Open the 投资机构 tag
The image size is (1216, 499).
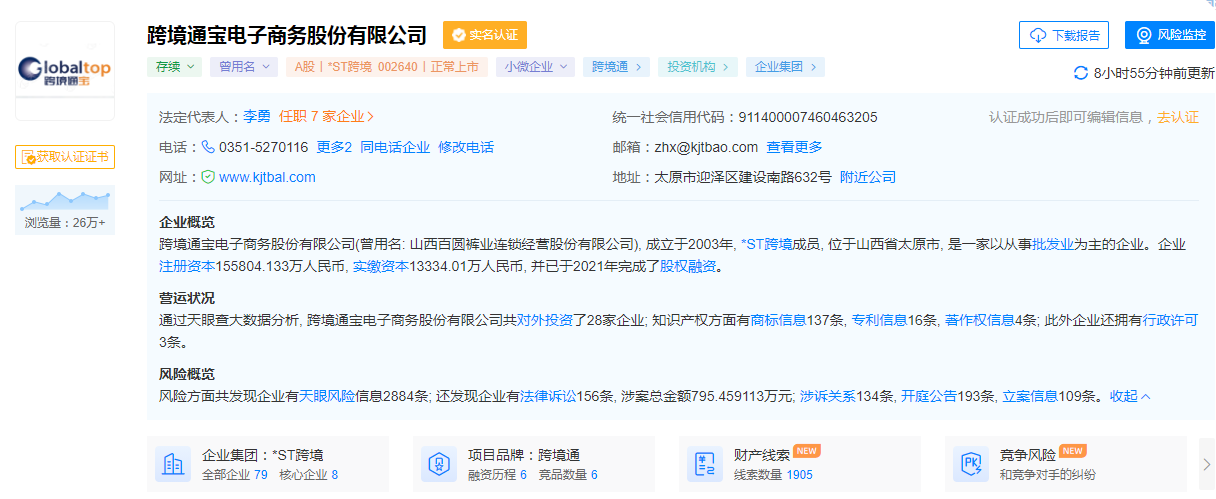pos(697,67)
